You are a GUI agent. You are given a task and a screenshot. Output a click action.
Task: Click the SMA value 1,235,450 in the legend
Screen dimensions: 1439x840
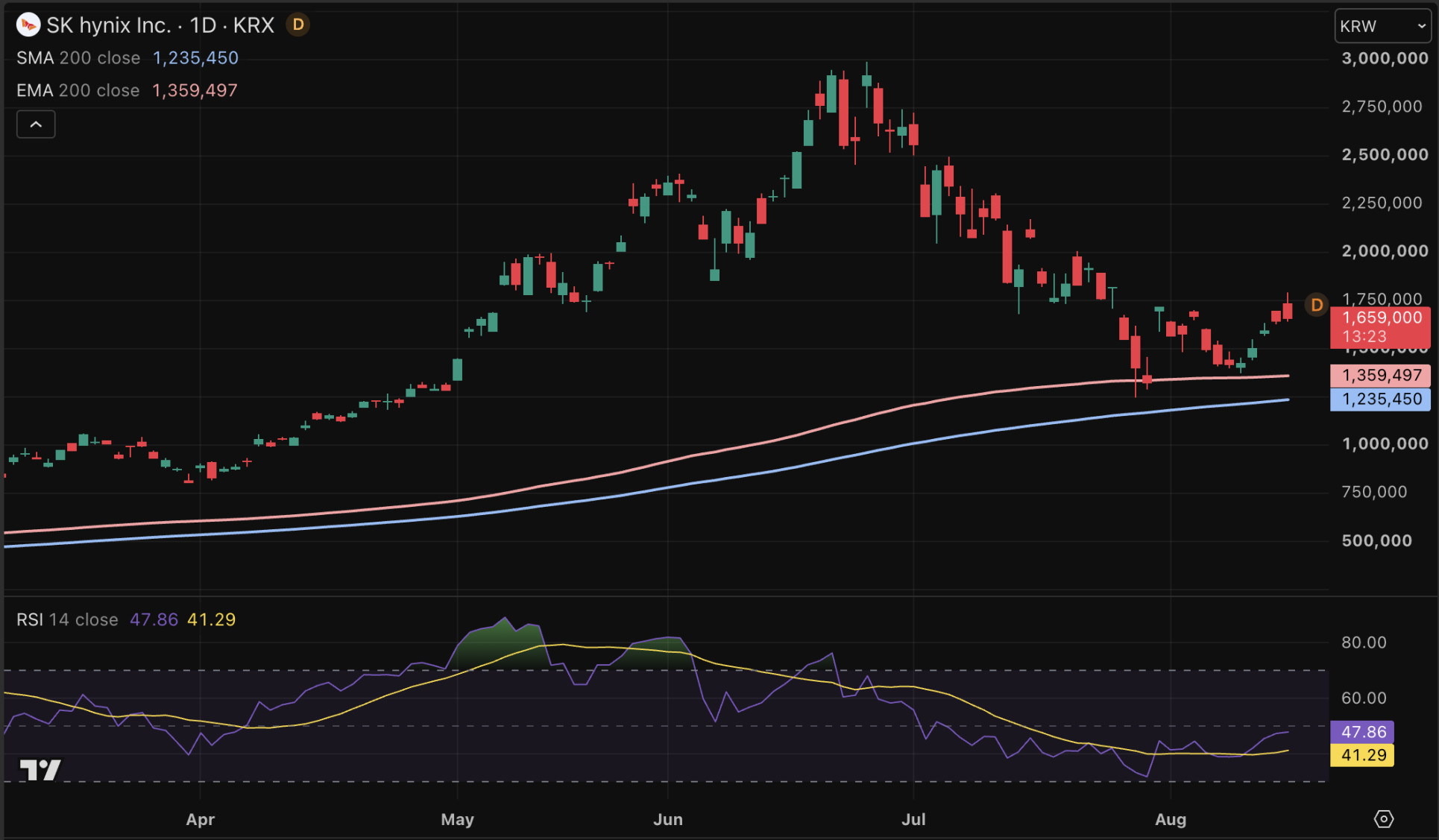(x=195, y=58)
